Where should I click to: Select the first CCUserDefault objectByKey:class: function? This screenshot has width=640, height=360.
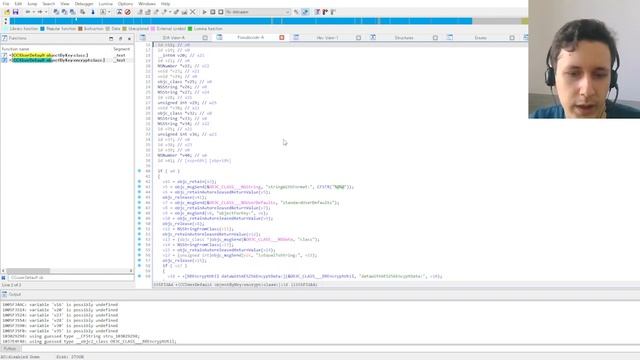click(49, 55)
